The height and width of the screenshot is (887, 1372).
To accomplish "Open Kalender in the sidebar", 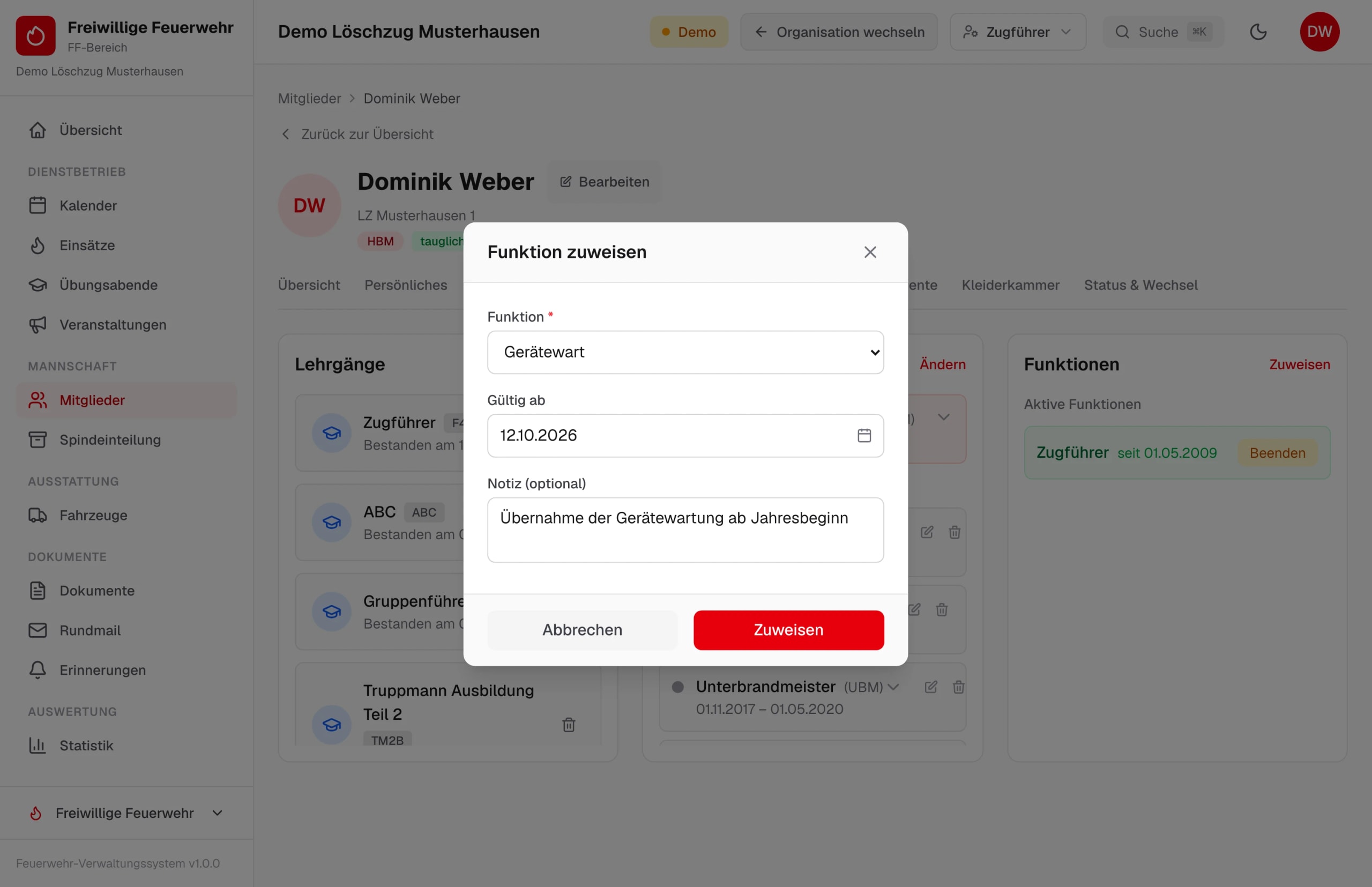I will coord(126,206).
